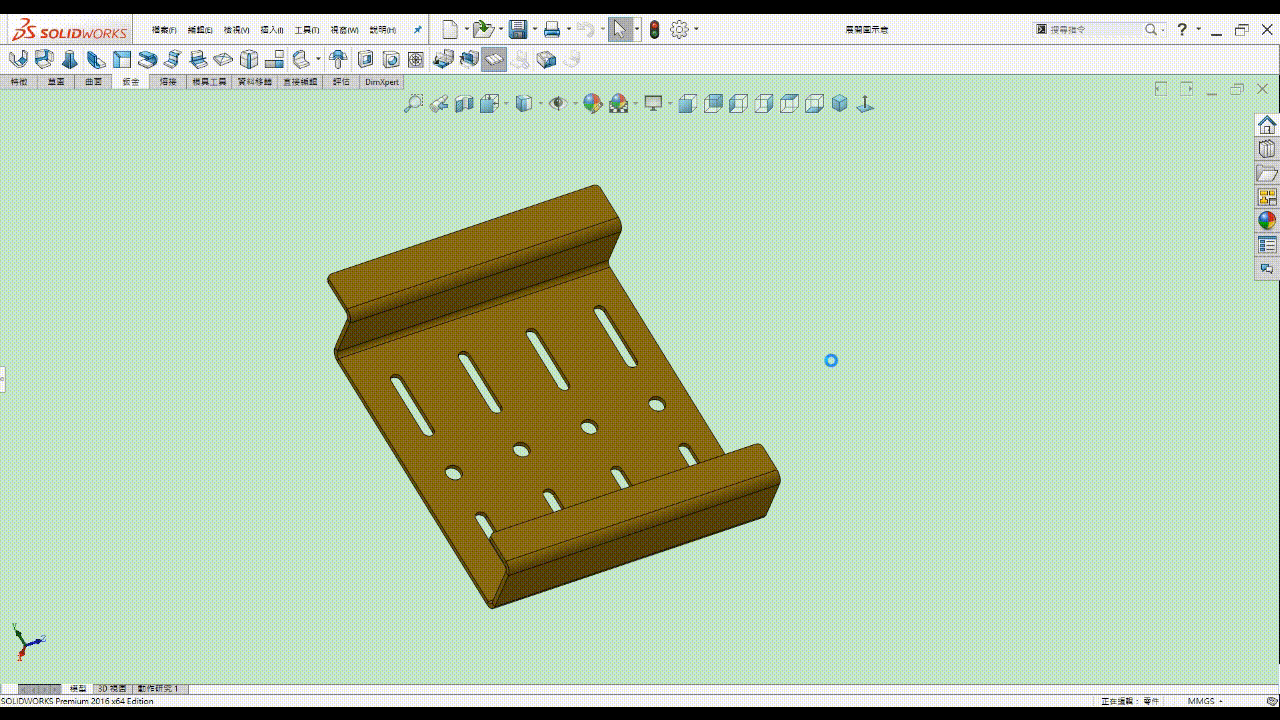1280x720 pixels.
Task: Open the 檔案(F) menu
Action: (x=164, y=30)
